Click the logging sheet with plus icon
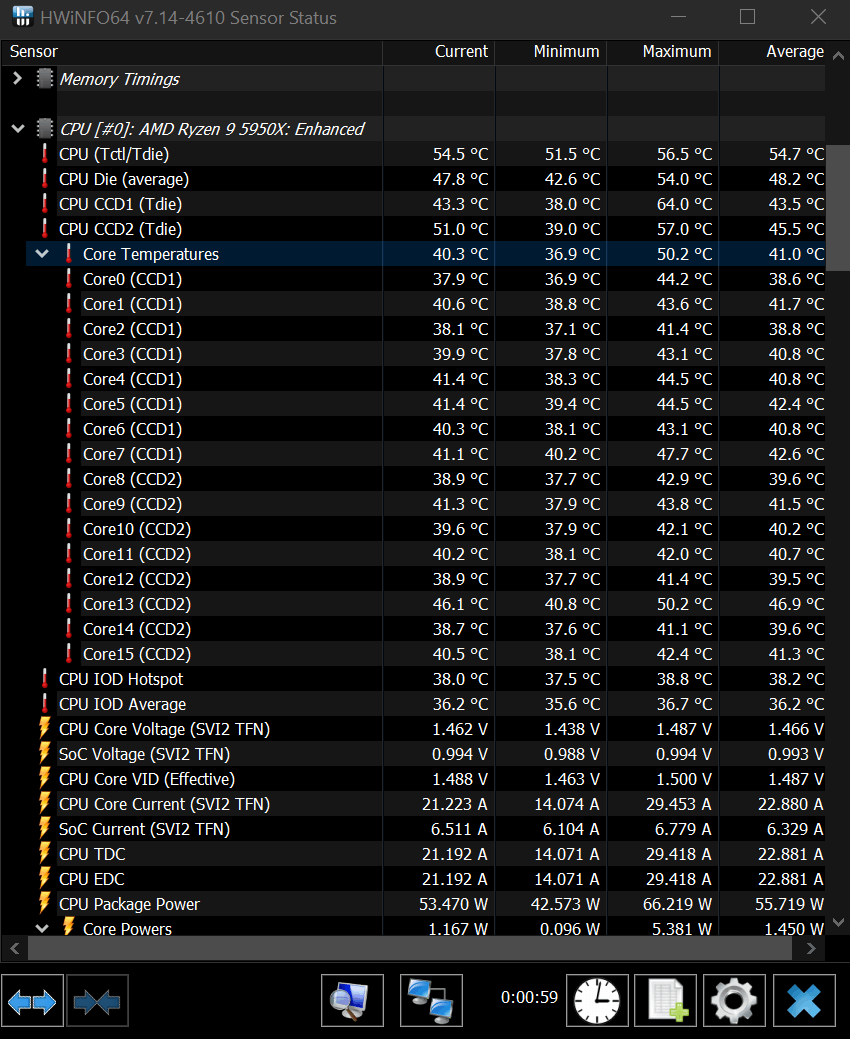This screenshot has width=850, height=1039. tap(665, 1001)
